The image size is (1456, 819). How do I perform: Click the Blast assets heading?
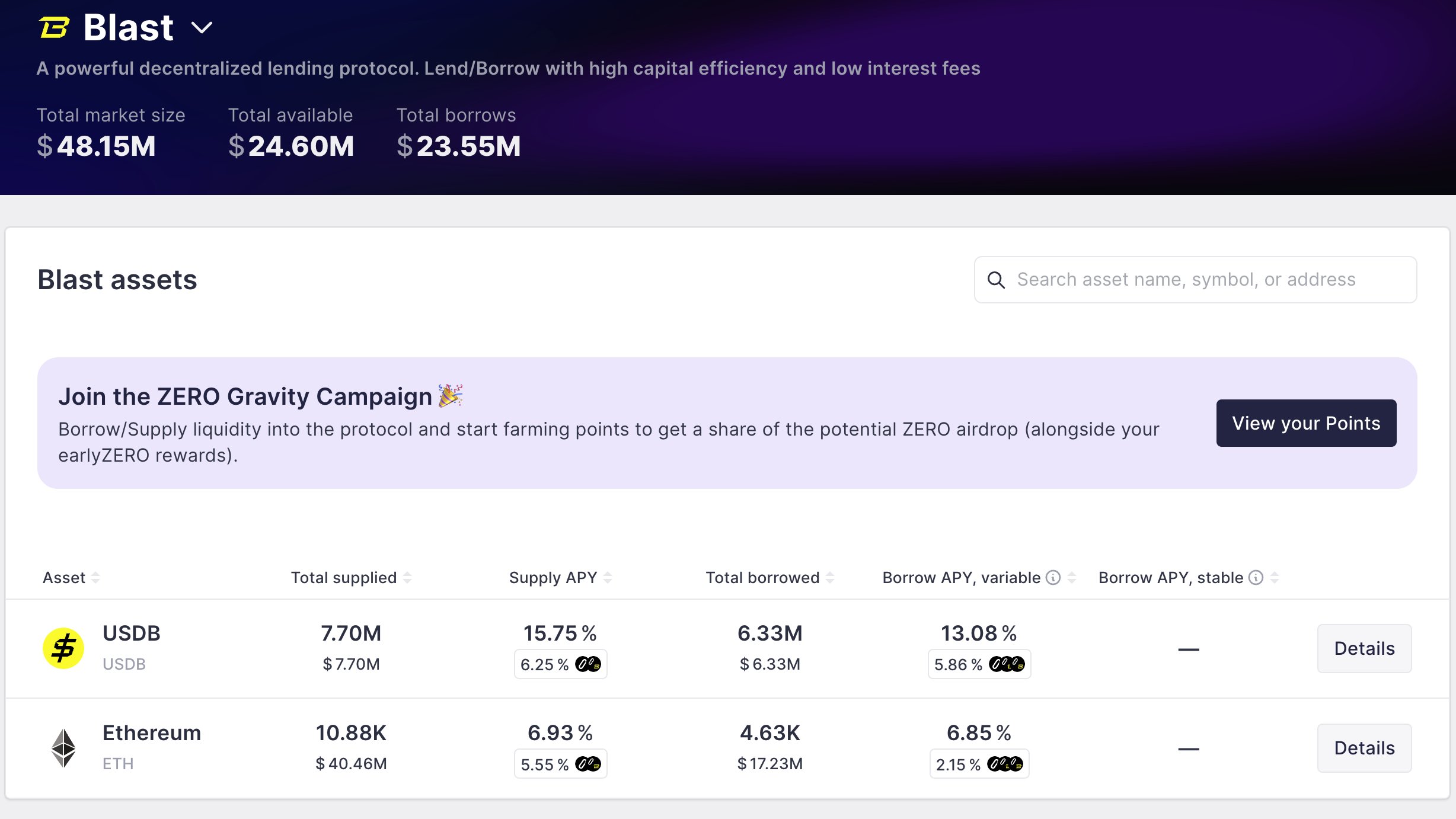[117, 280]
